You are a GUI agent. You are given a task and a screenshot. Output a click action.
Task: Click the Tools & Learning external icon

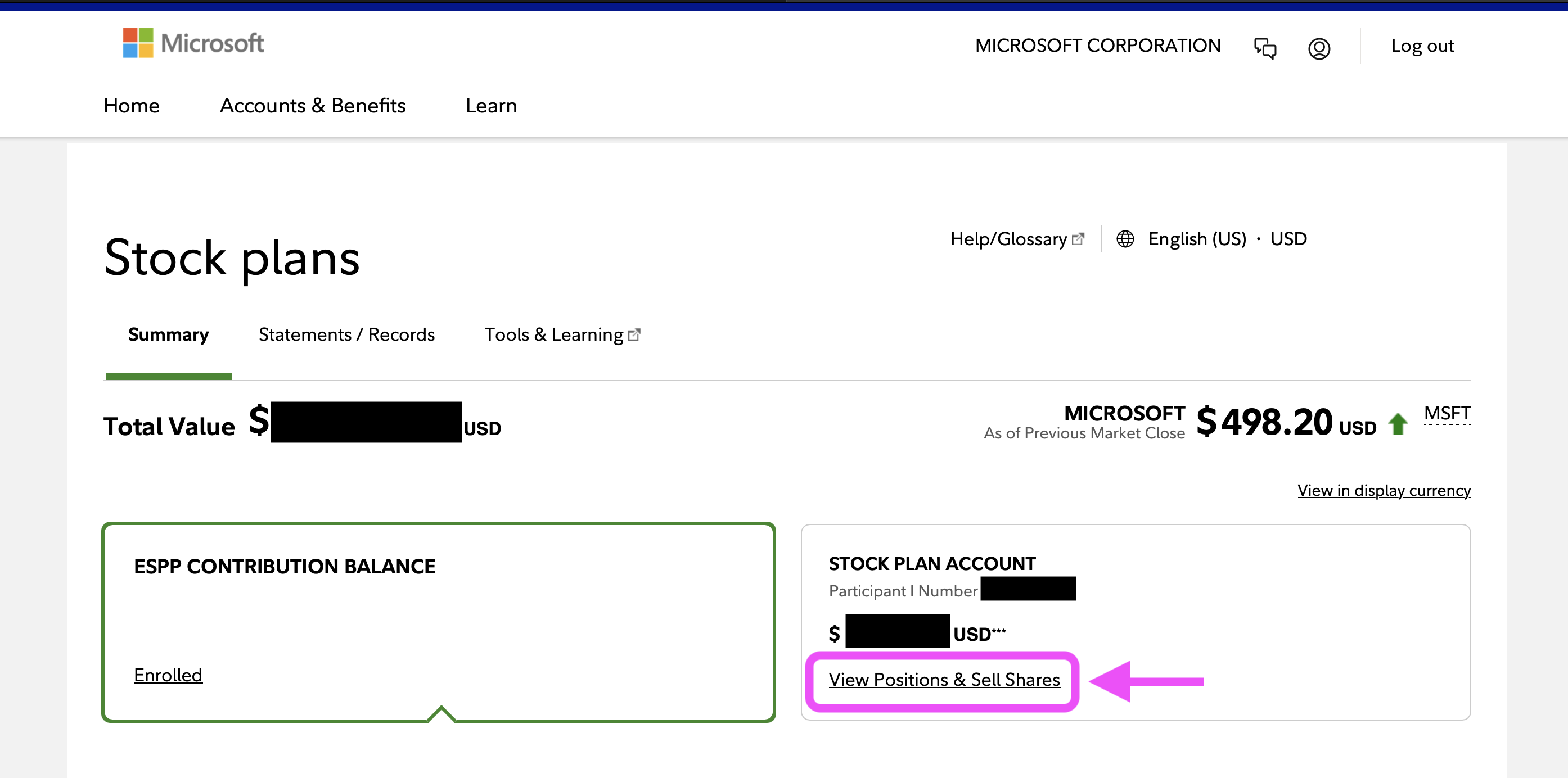pyautogui.click(x=634, y=334)
